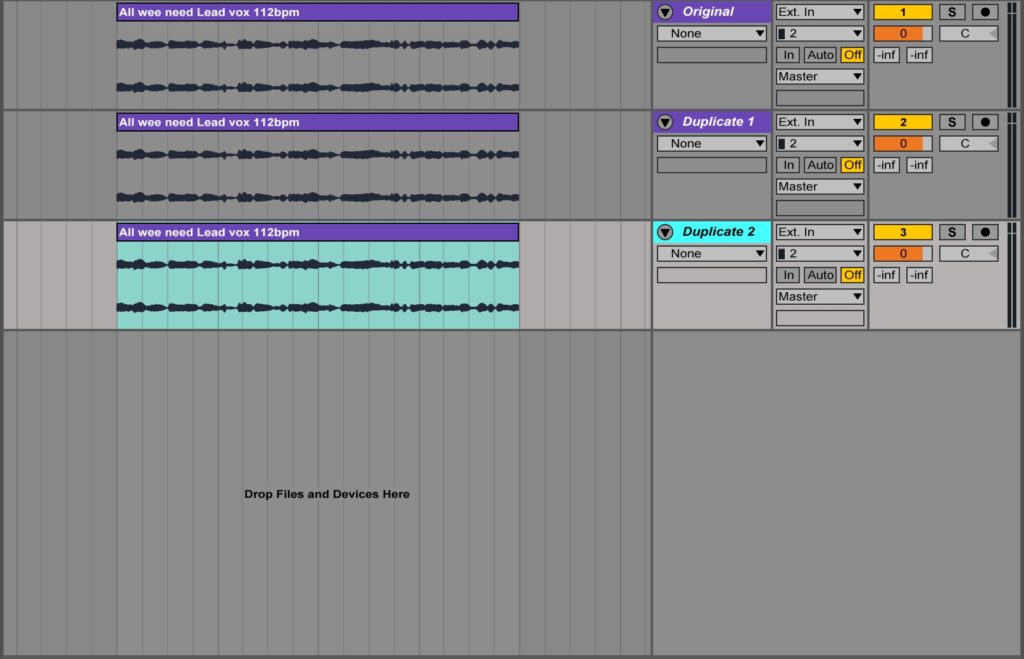Click the orange volume field on Duplicate 2
This screenshot has width=1024, height=659.
pyautogui.click(x=903, y=253)
